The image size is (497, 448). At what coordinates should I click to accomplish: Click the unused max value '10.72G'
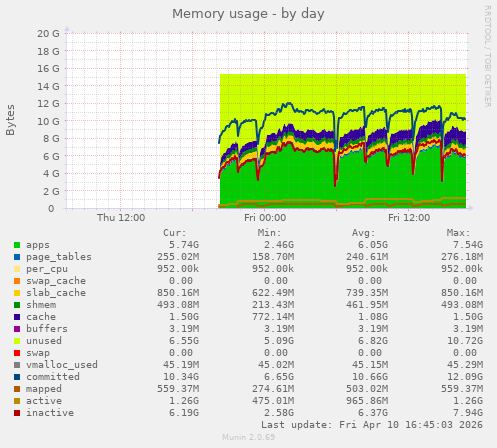(x=465, y=341)
